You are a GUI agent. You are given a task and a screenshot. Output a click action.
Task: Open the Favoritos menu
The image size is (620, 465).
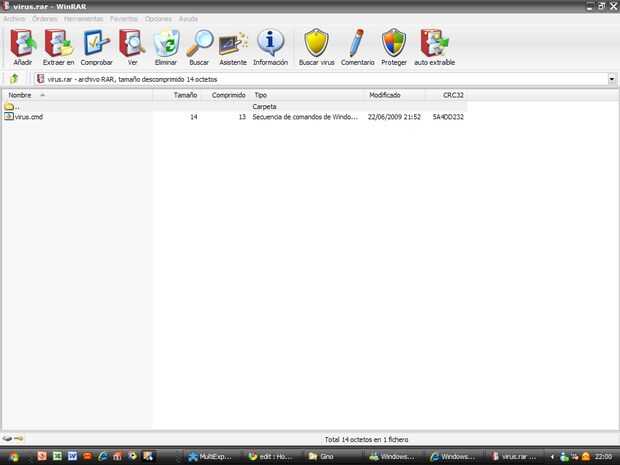pos(124,19)
